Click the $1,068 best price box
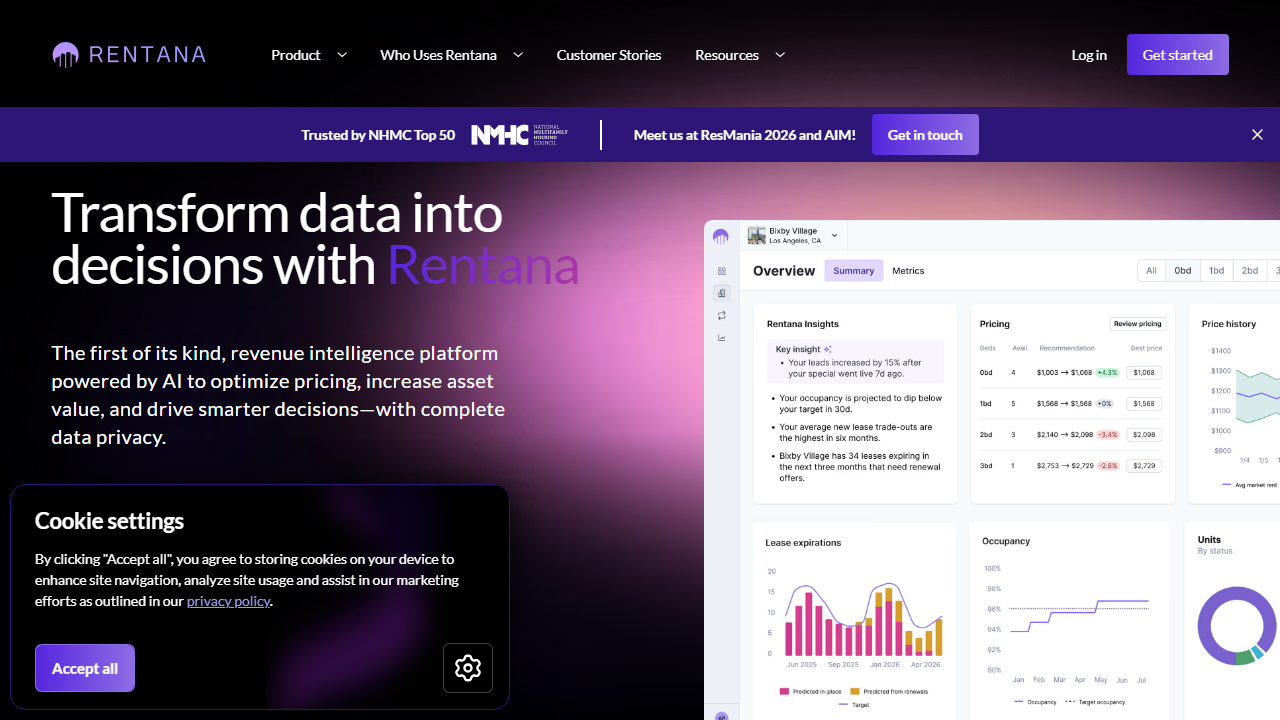This screenshot has width=1280, height=720. (1144, 373)
